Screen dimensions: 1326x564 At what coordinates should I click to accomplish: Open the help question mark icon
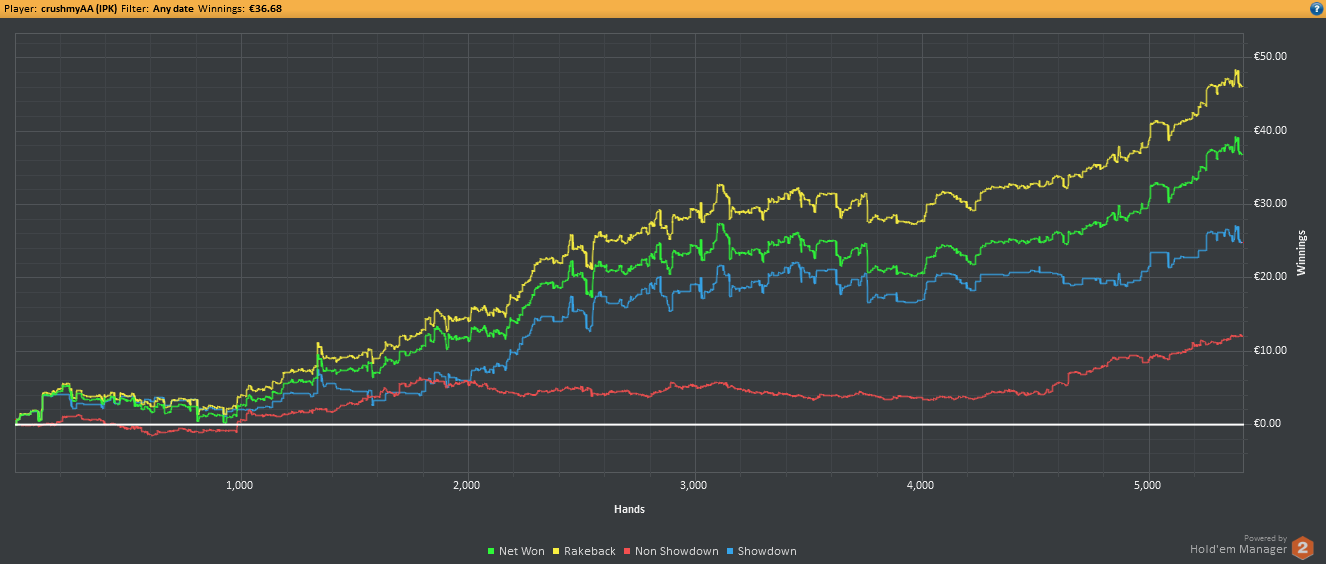pyautogui.click(x=1316, y=8)
